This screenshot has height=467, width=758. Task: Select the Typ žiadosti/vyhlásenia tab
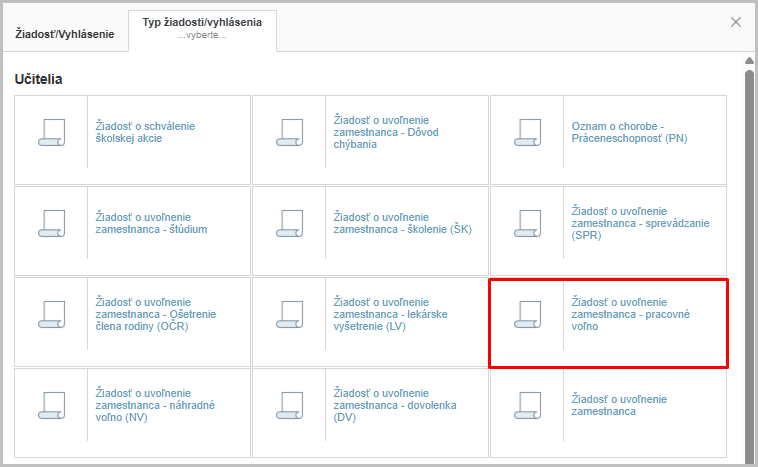click(202, 28)
